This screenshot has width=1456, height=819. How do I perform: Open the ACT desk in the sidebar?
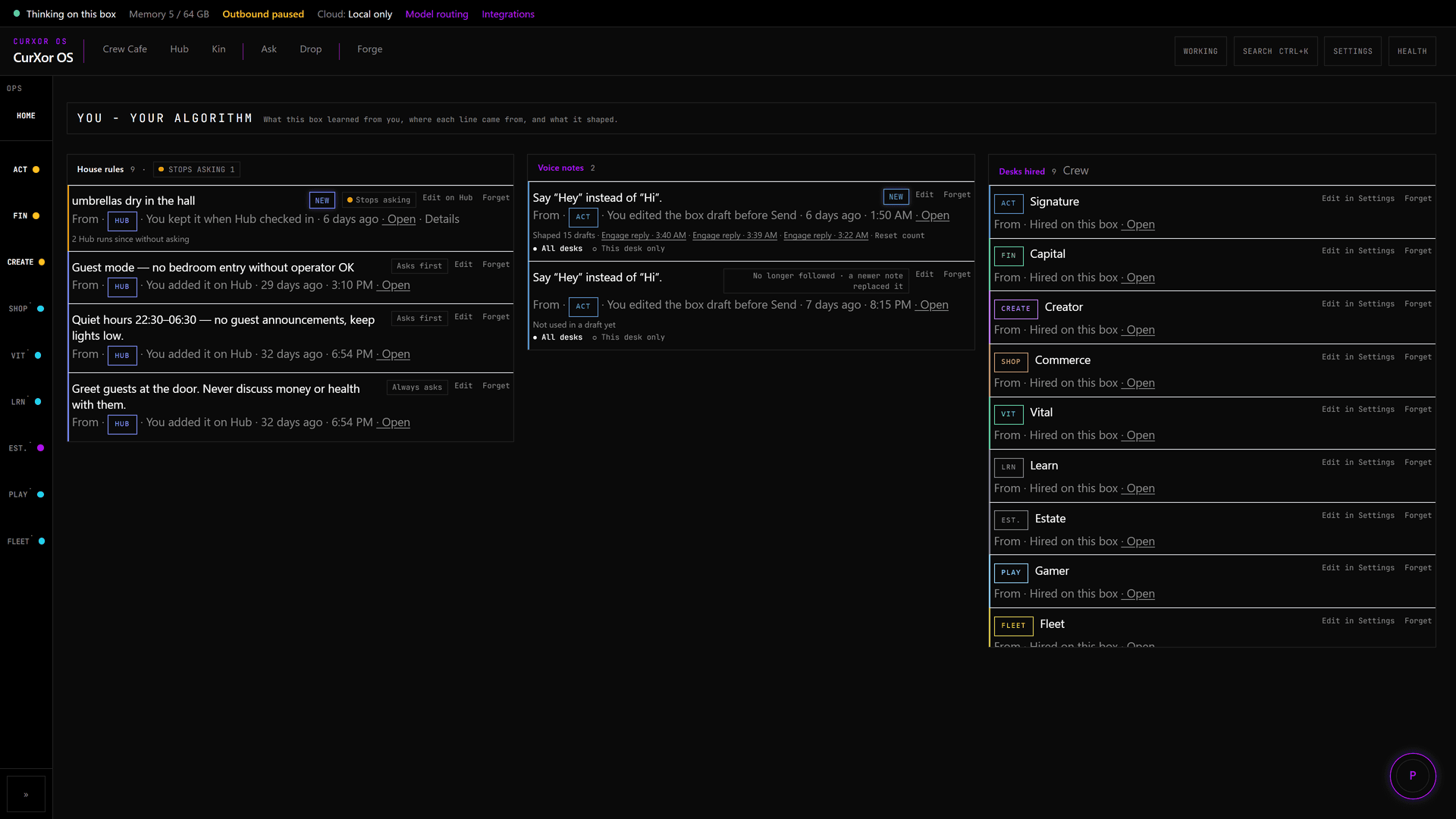pyautogui.click(x=26, y=170)
